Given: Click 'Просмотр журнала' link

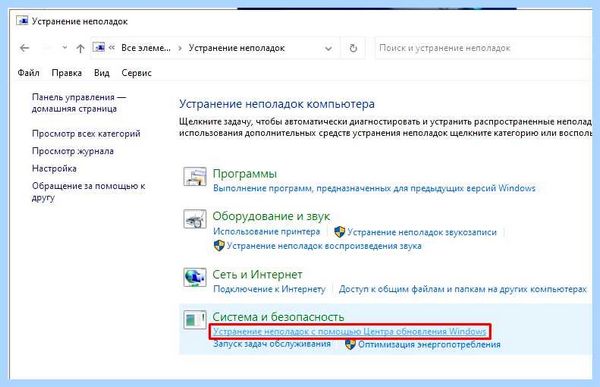Looking at the screenshot, I should (x=73, y=151).
